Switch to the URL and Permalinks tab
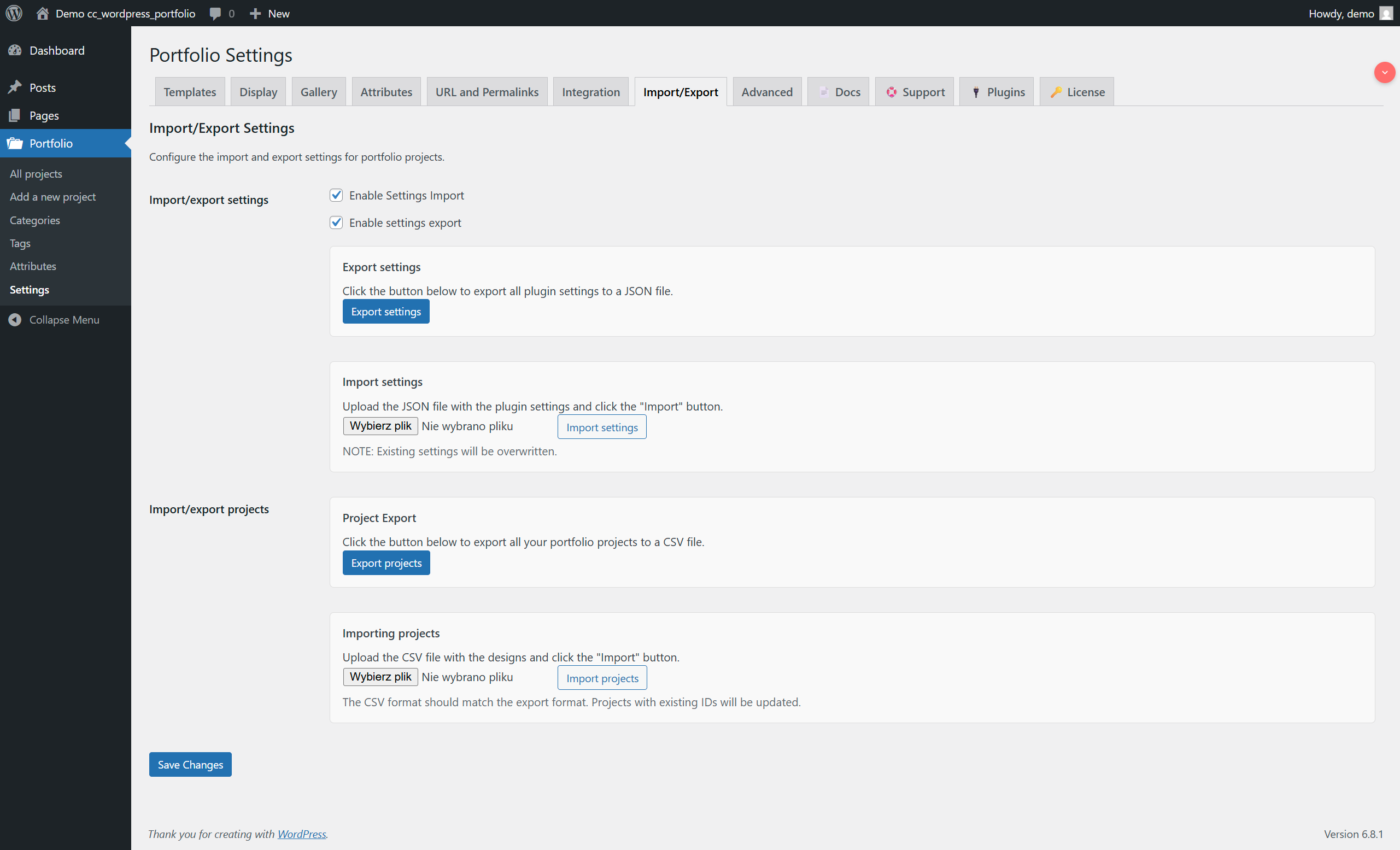The image size is (1400, 850). [x=487, y=91]
